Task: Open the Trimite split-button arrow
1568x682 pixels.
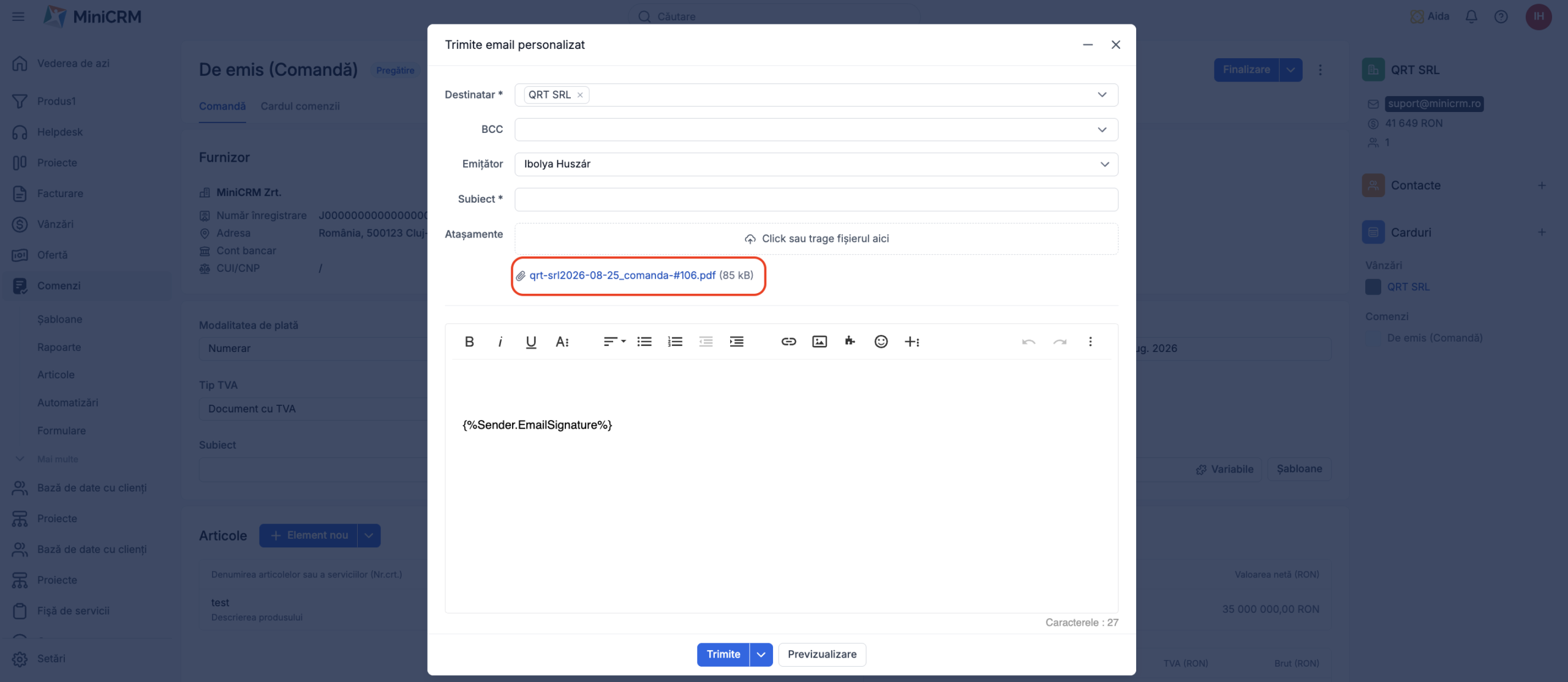Action: click(761, 654)
